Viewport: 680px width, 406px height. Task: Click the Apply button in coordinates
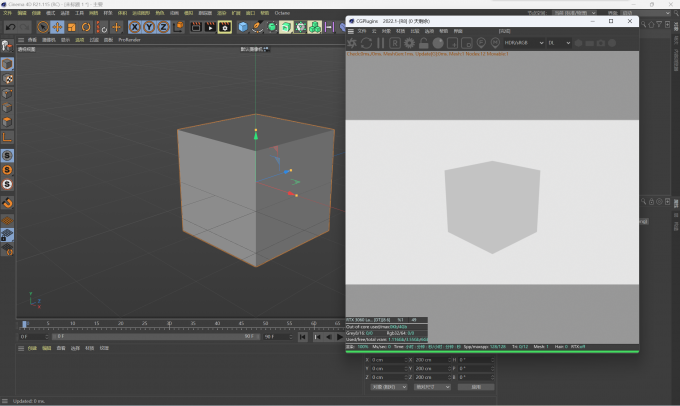tap(476, 387)
